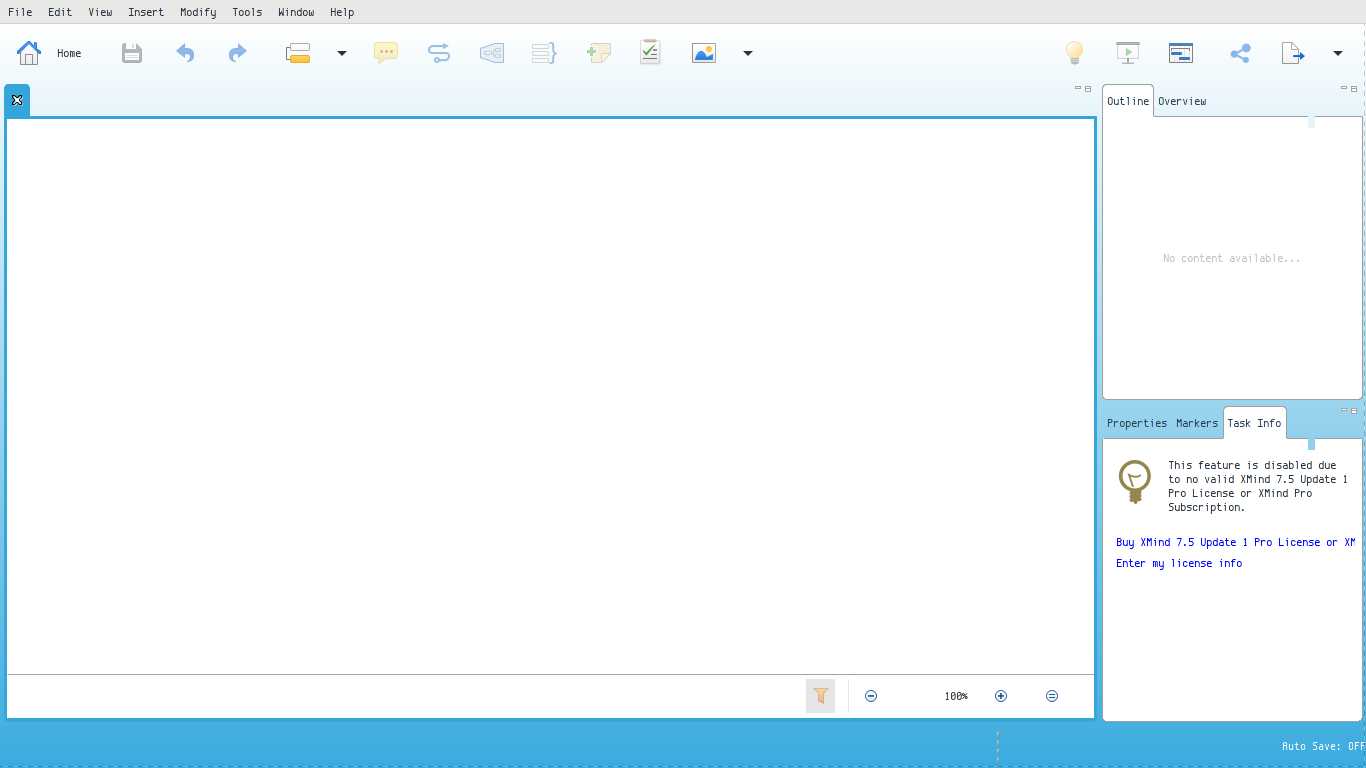Launch presentation mode

pos(1128,53)
